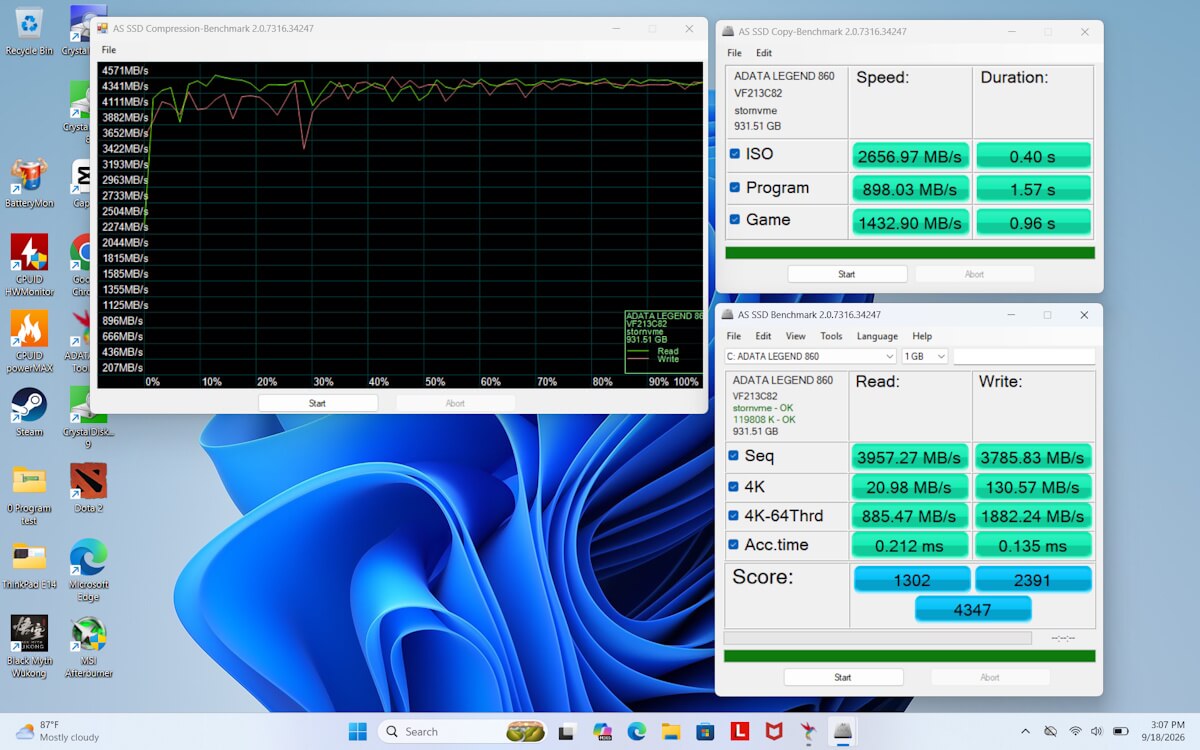
Task: Open volume control in tray
Action: click(1097, 731)
